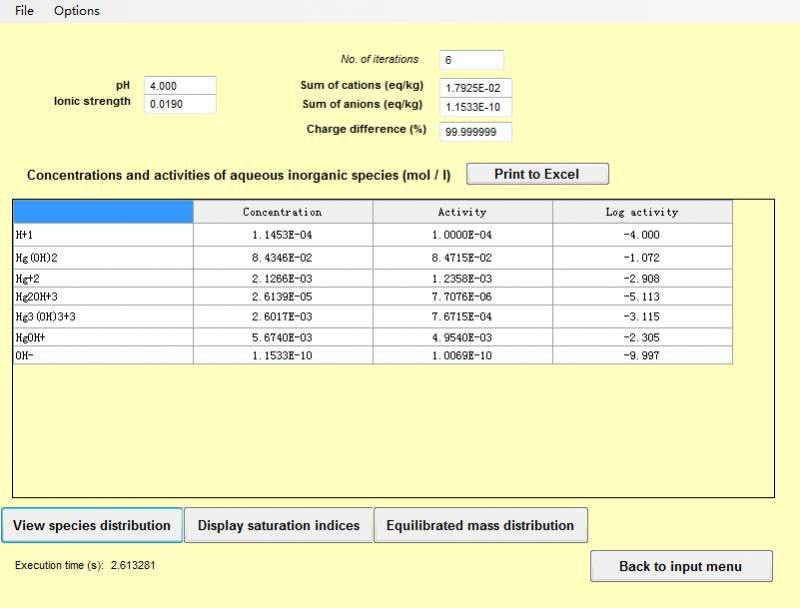Click Display saturation indices button
This screenshot has width=800, height=608.
pos(279,525)
